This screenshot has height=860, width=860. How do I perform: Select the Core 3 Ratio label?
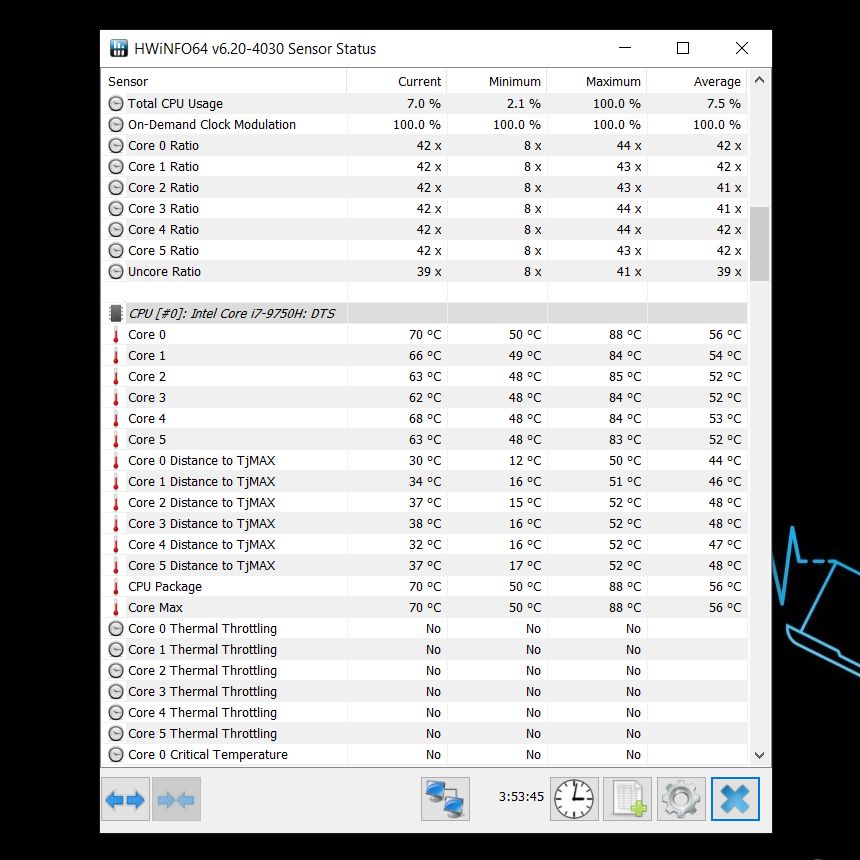click(x=163, y=208)
